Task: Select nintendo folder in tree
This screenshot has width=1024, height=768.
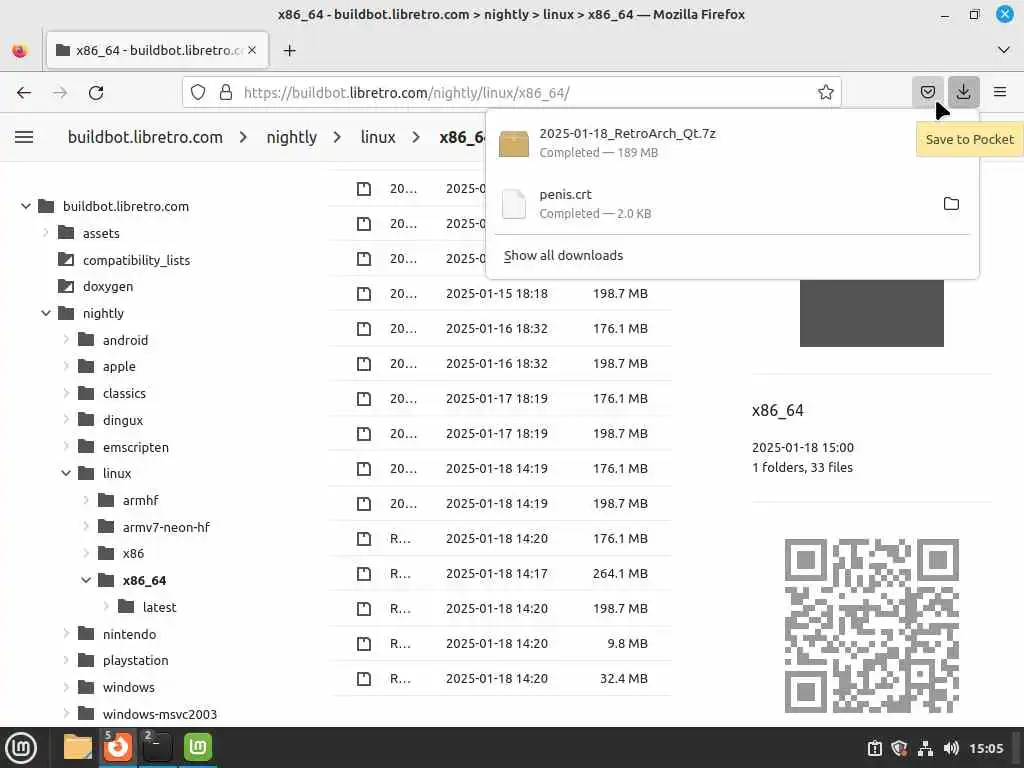Action: [129, 634]
